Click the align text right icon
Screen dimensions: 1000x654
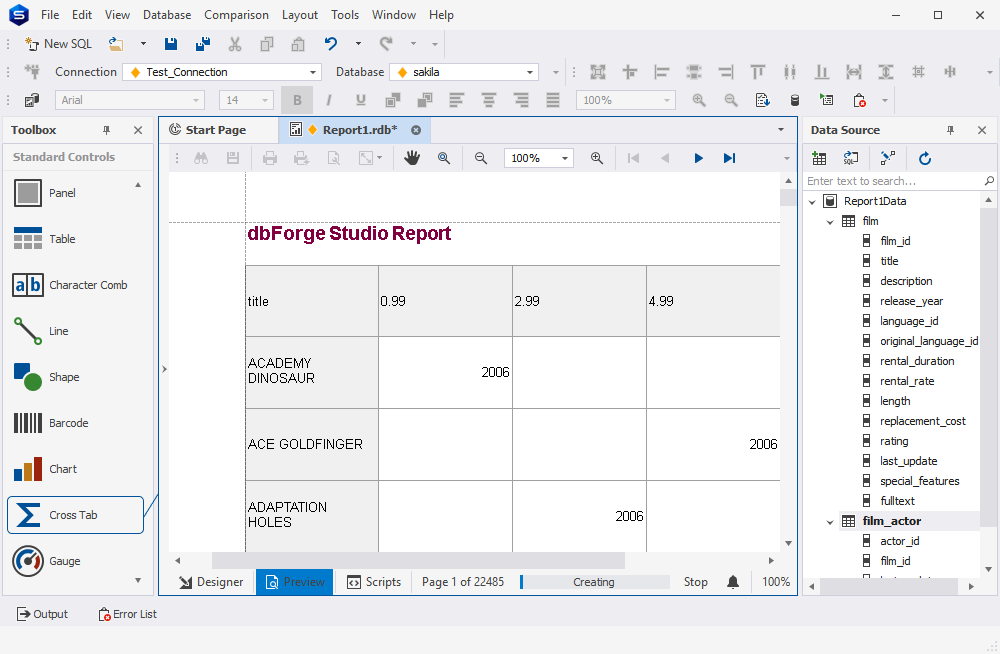(521, 100)
